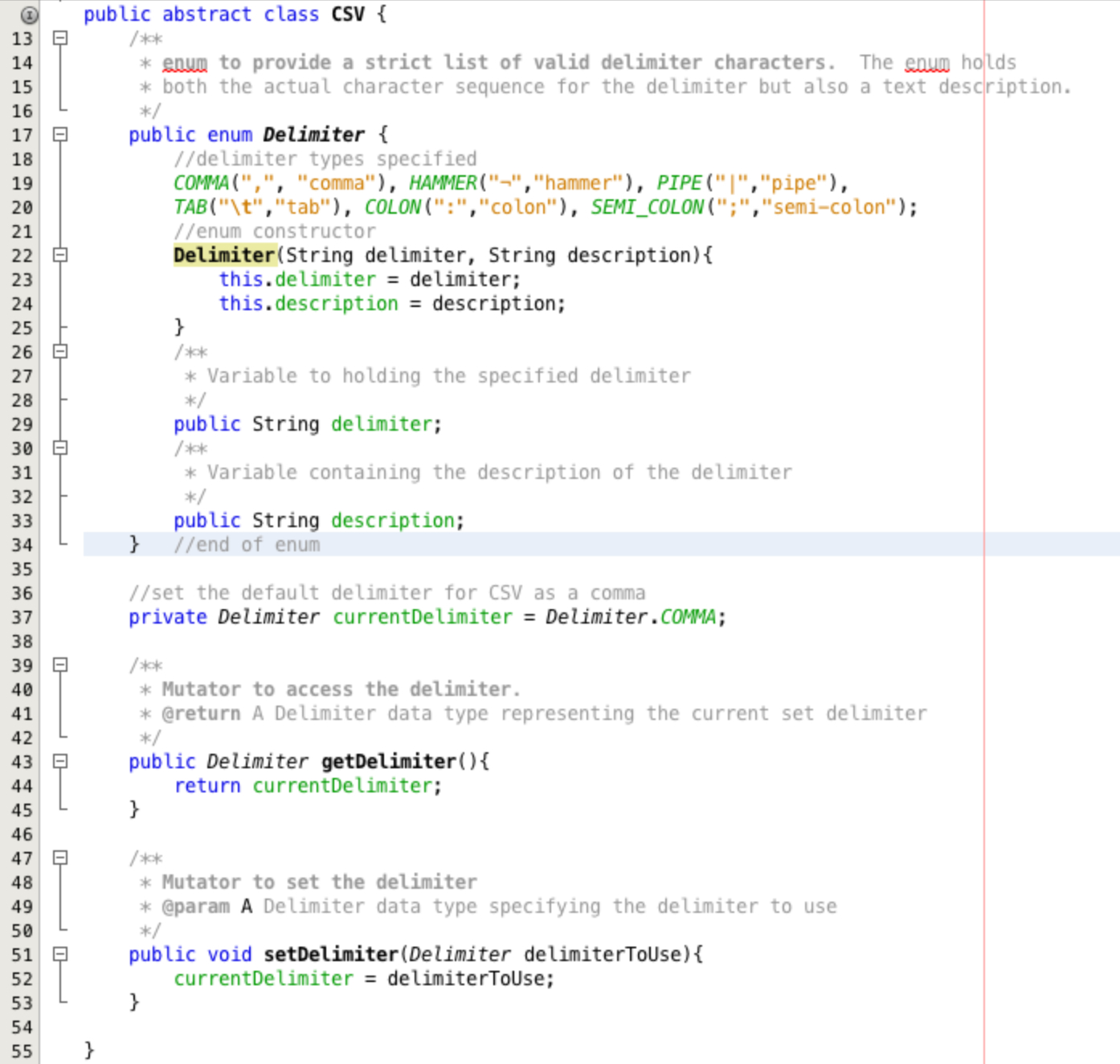Click the COLON enum constant on line 20
This screenshot has width=1120, height=1064.
pyautogui.click(x=393, y=207)
